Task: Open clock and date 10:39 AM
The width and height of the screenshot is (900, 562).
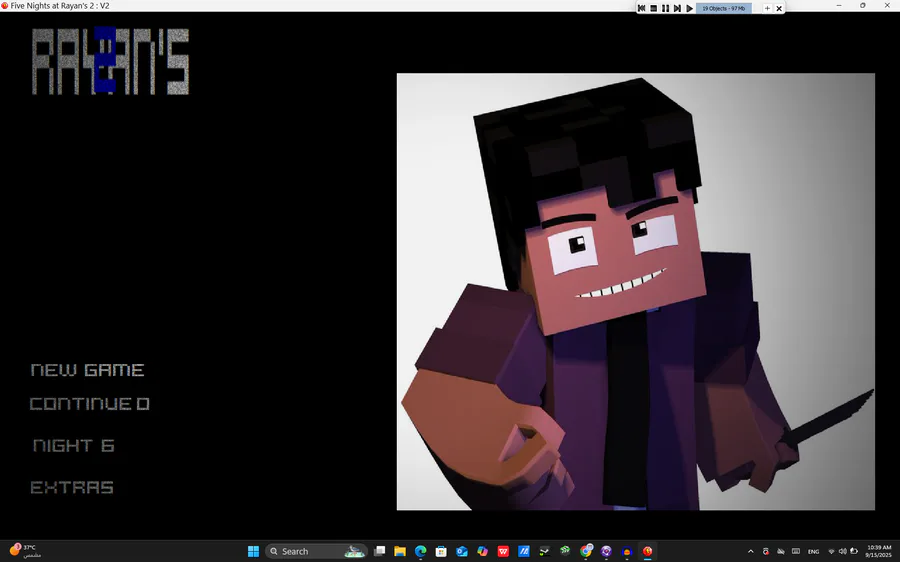Action: tap(879, 551)
